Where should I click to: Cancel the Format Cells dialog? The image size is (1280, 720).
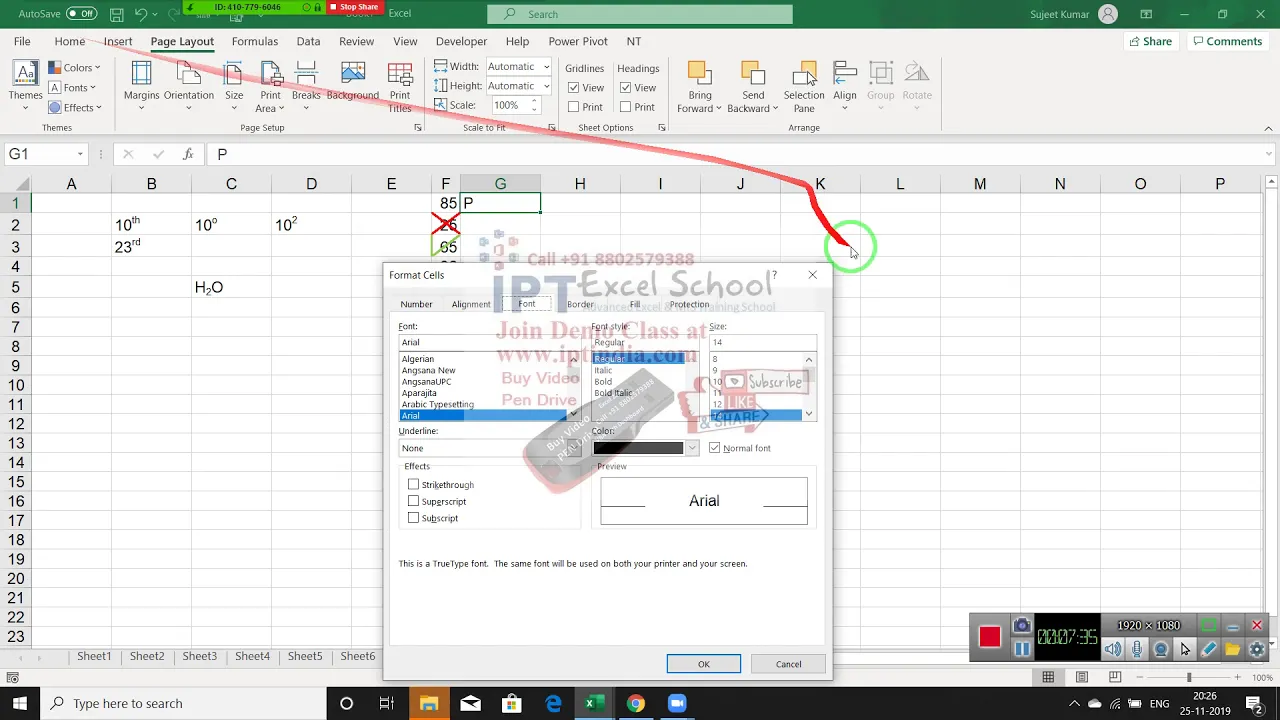(788, 664)
